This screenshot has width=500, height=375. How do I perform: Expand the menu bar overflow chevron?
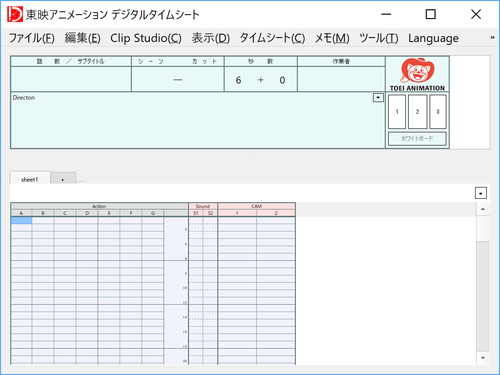[x=492, y=38]
